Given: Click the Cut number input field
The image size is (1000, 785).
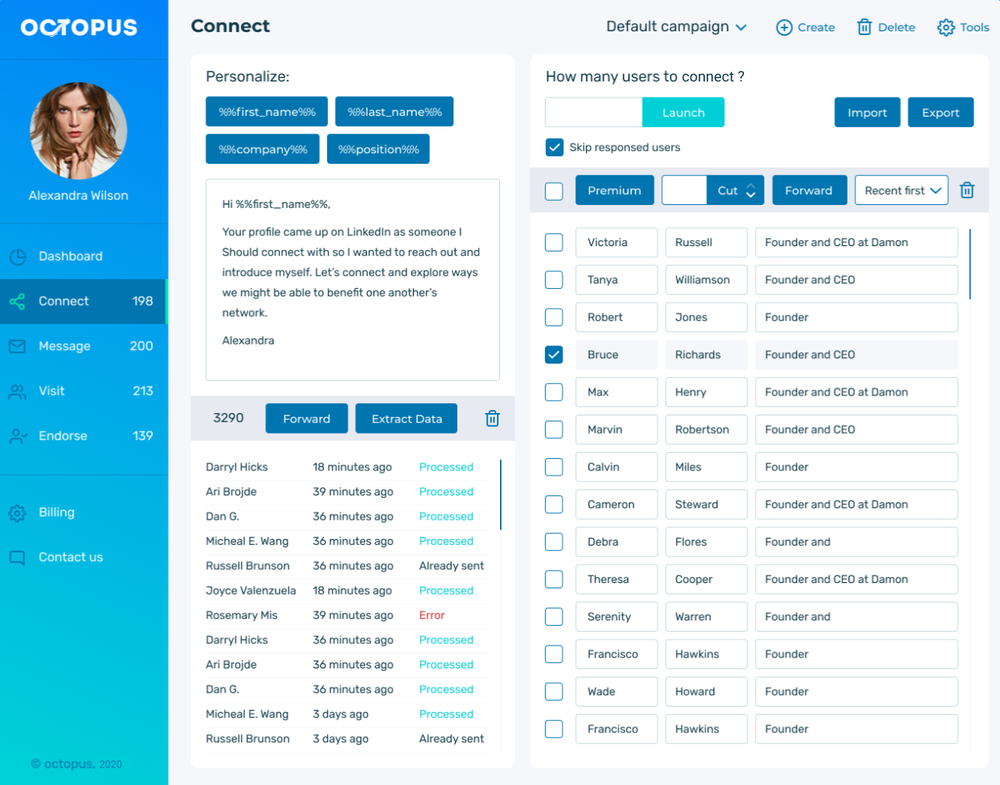Looking at the screenshot, I should [x=684, y=190].
